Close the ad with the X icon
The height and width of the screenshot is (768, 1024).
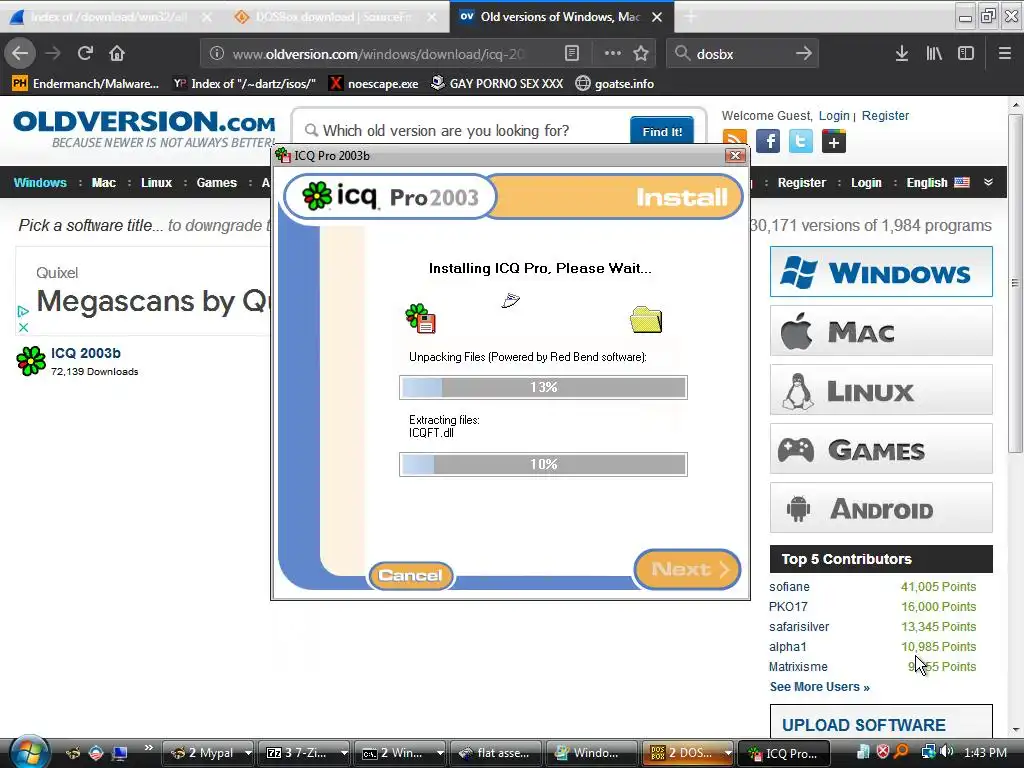(23, 327)
